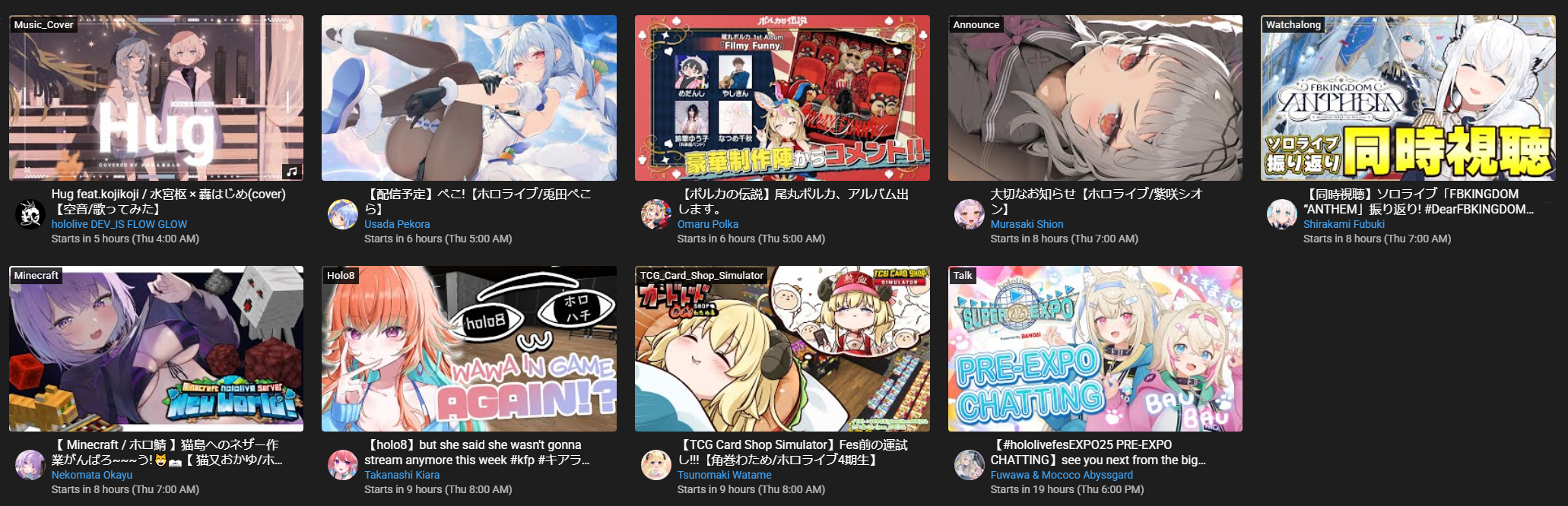Screen dimensions: 1568x506
Task: Click Omaru Polka's channel avatar icon
Action: pos(656,214)
